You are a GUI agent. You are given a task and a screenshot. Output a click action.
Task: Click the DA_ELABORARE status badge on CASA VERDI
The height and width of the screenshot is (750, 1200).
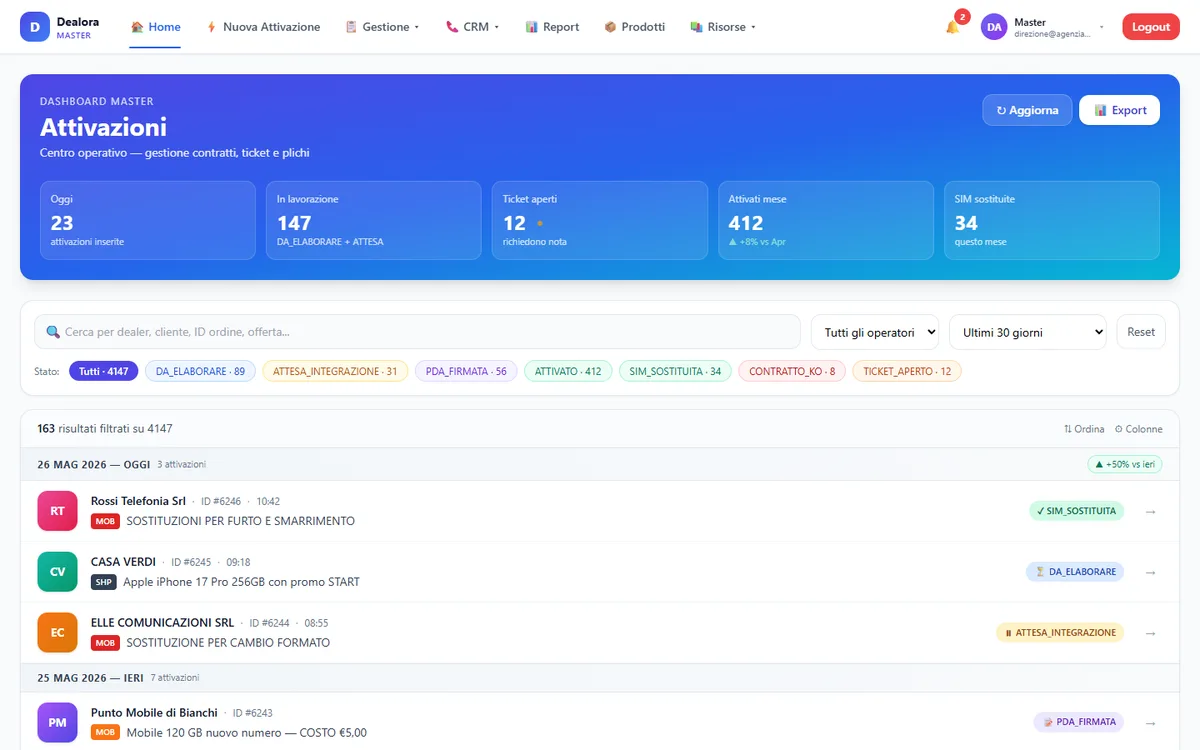(1075, 572)
